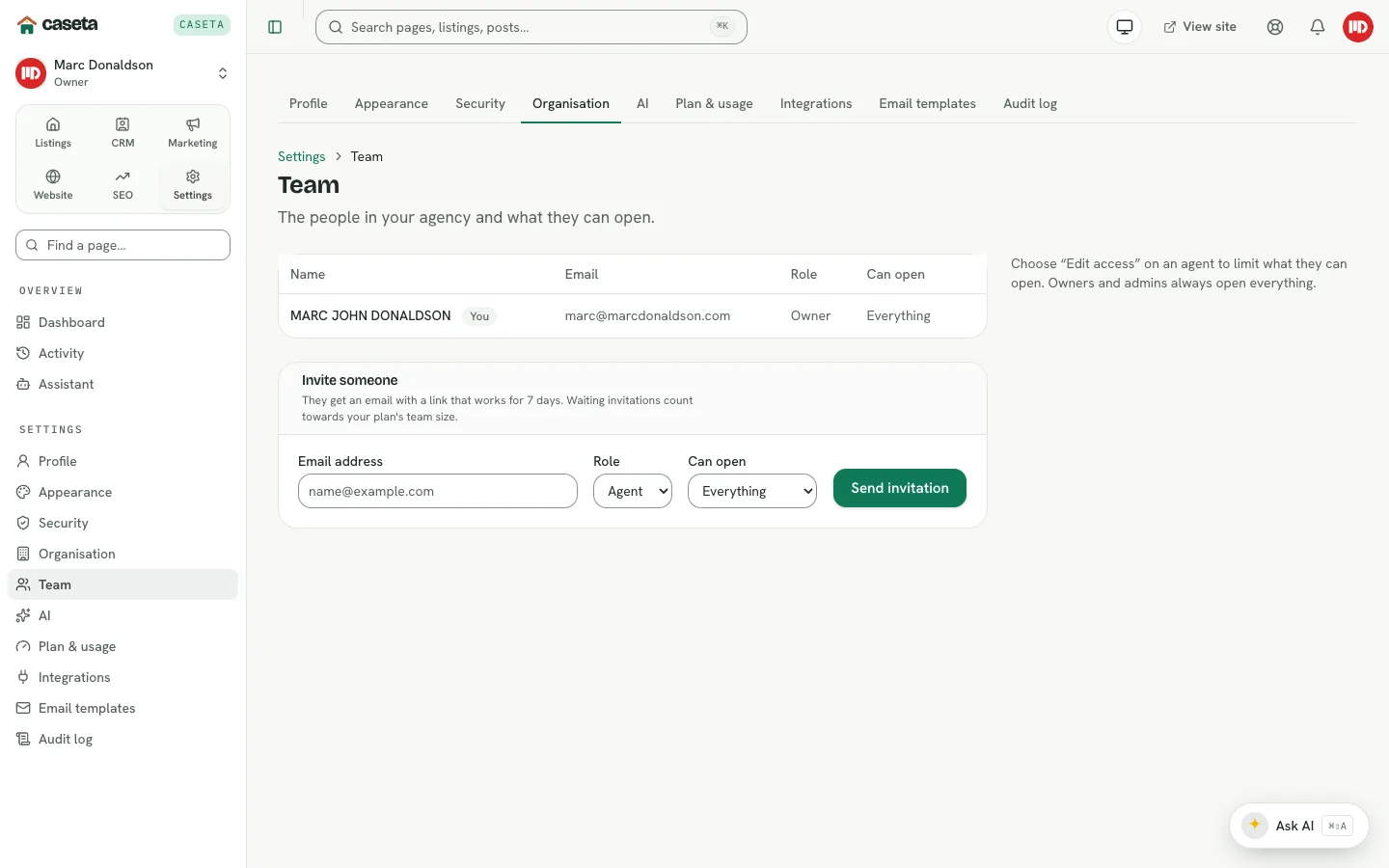Viewport: 1389px width, 868px height.
Task: Click the Send invitation button
Action: click(x=900, y=488)
